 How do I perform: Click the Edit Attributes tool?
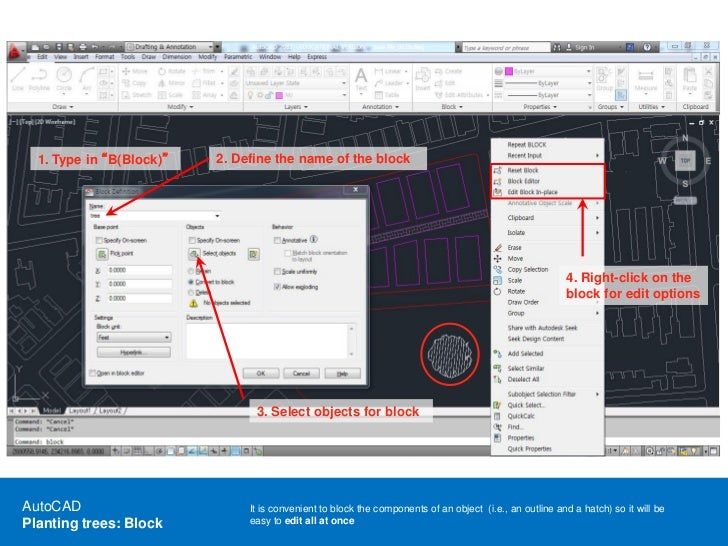pos(459,95)
